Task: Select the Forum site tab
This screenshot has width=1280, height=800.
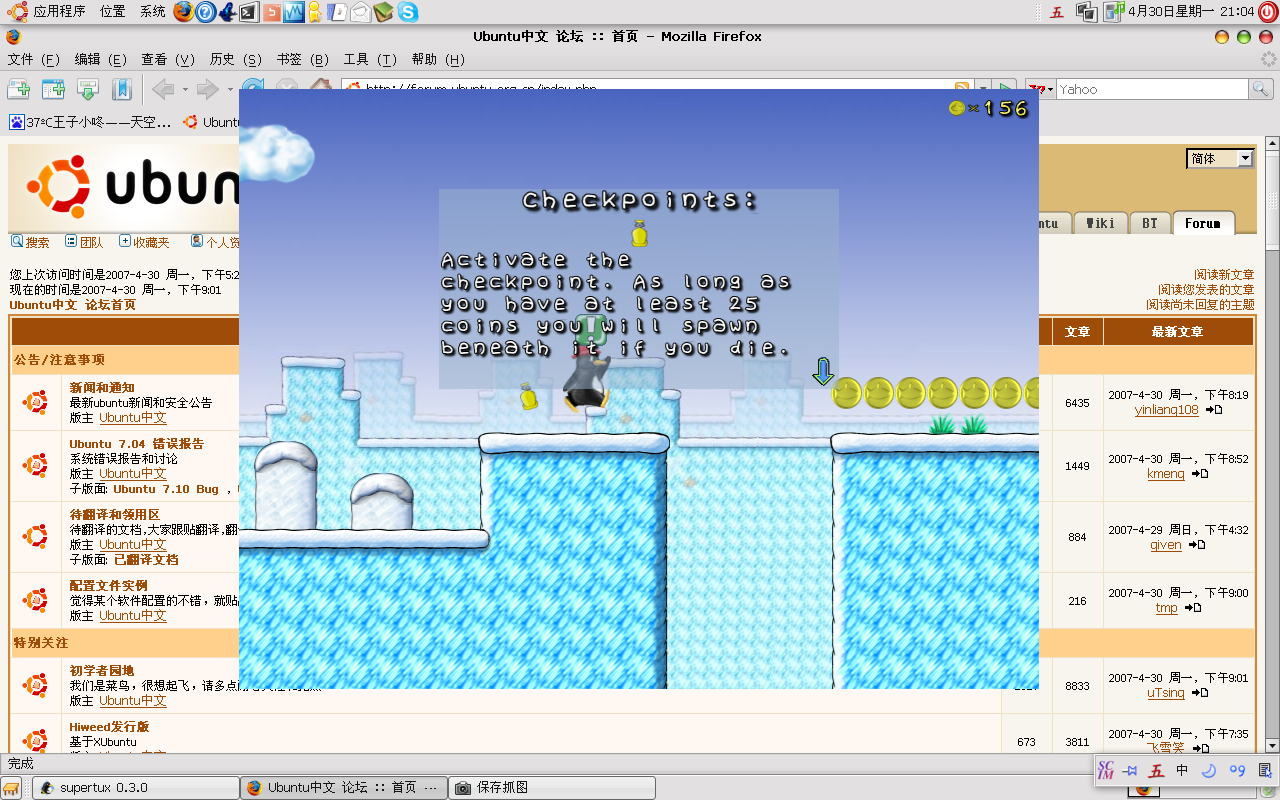Action: pos(1203,223)
